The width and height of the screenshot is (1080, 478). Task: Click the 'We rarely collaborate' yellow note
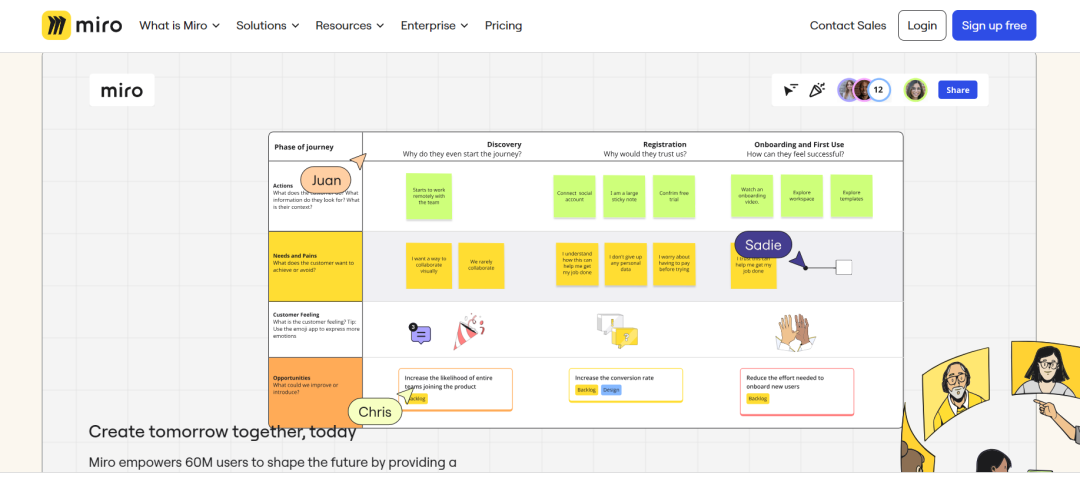tap(481, 265)
